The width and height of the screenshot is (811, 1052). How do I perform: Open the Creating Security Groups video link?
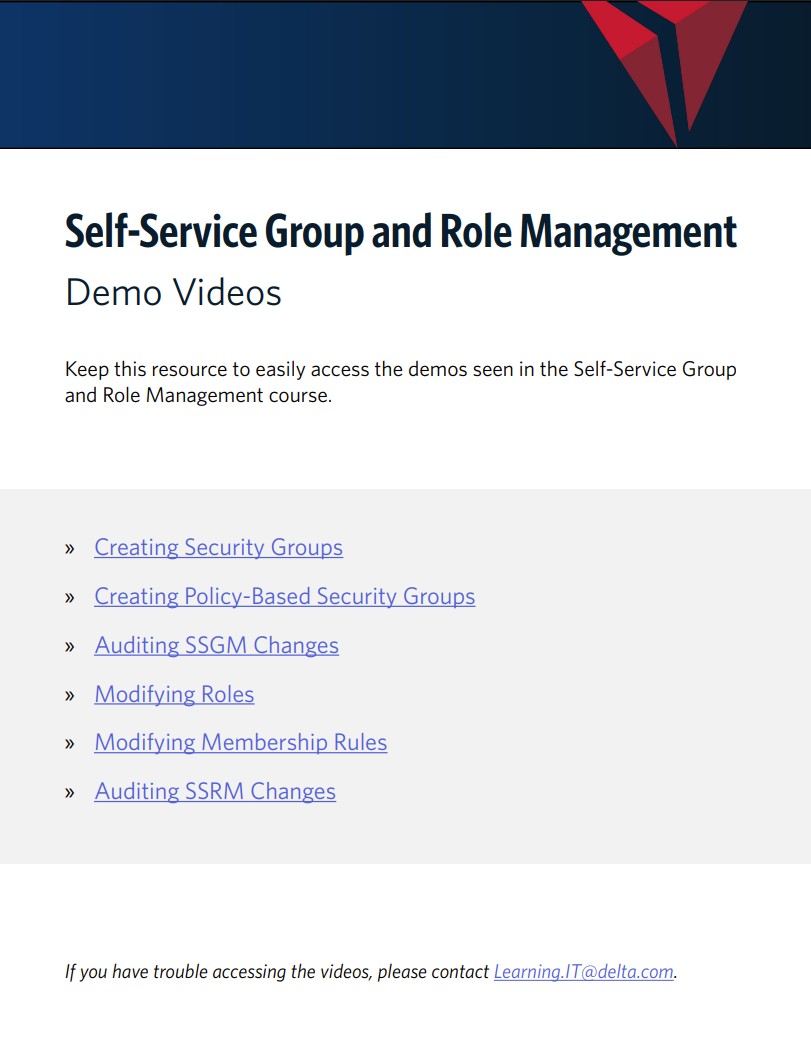point(218,547)
